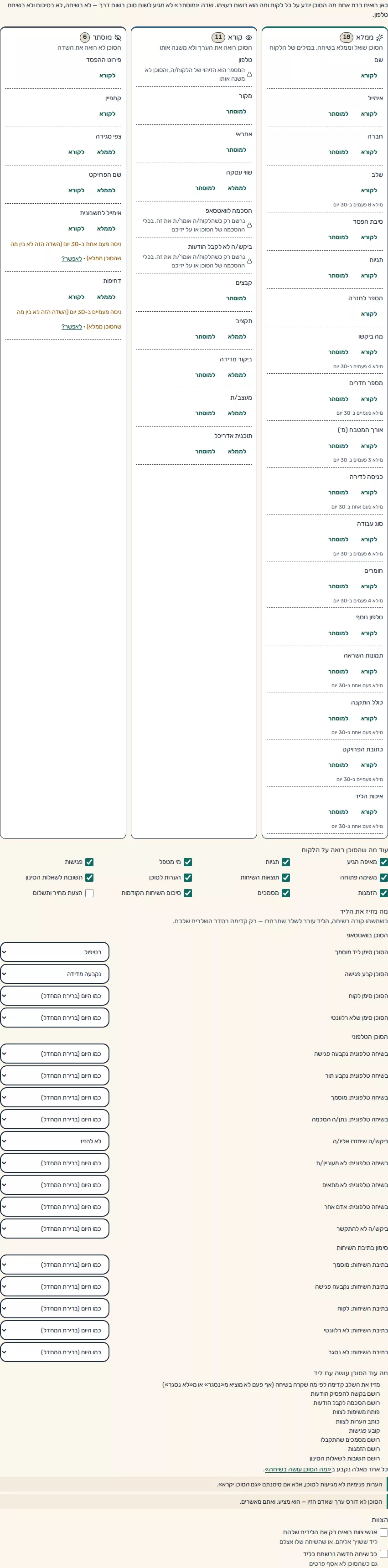This screenshot has height=1568, width=388.
Task: Click the text מילא 6 פעמים ב-30 יום
Action: [x=359, y=554]
